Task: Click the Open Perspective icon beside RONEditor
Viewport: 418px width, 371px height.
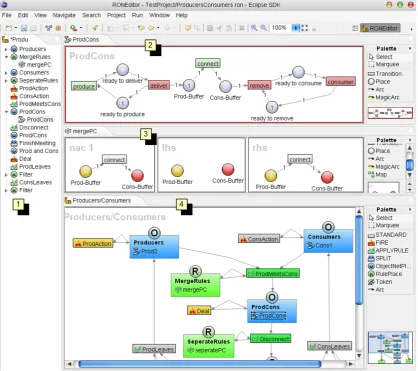Action: (x=355, y=28)
